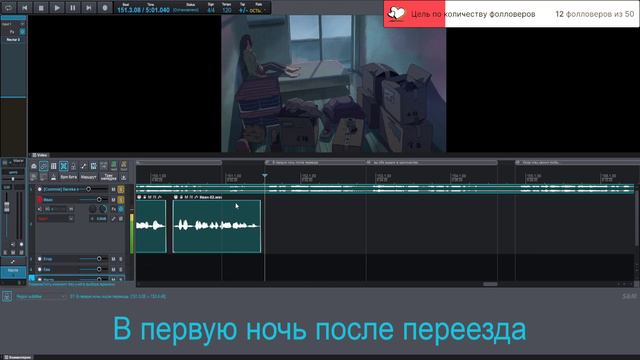Open the Fx button above Nectar 3
This screenshot has width=640, height=360.
click(12, 31)
